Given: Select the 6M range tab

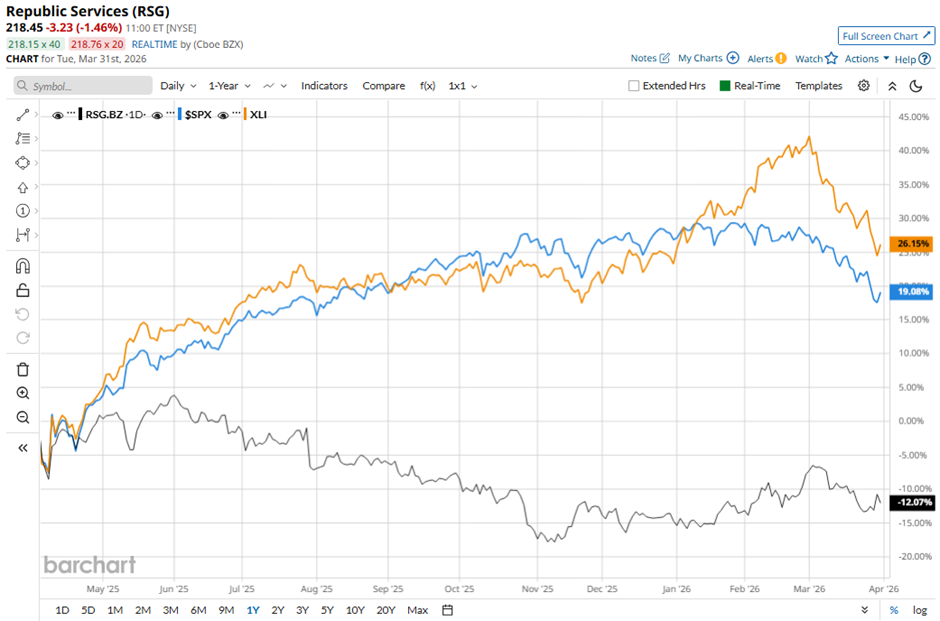Looking at the screenshot, I should tap(198, 610).
